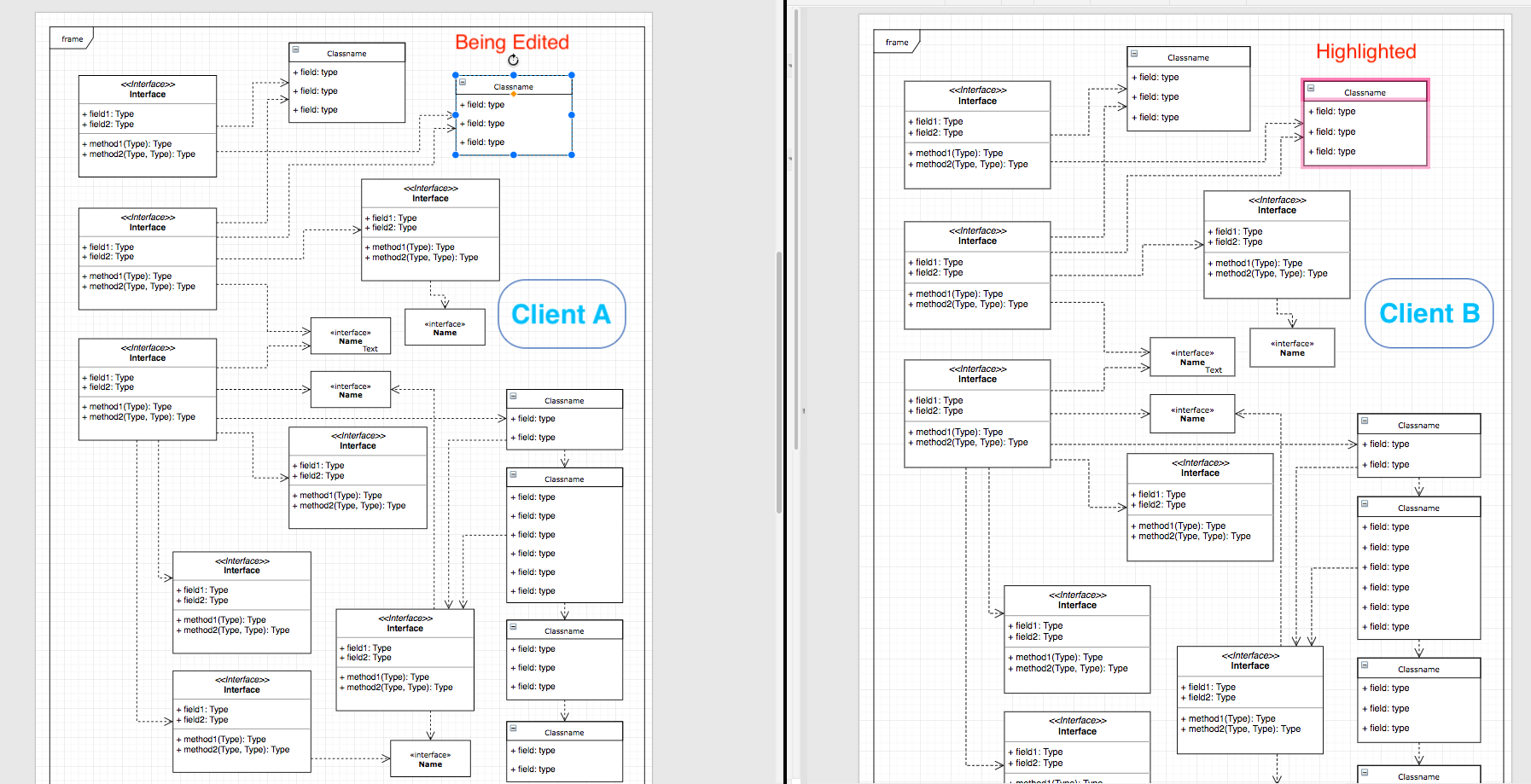Grab the left-middle blue resize handle of the selected class

[456, 114]
